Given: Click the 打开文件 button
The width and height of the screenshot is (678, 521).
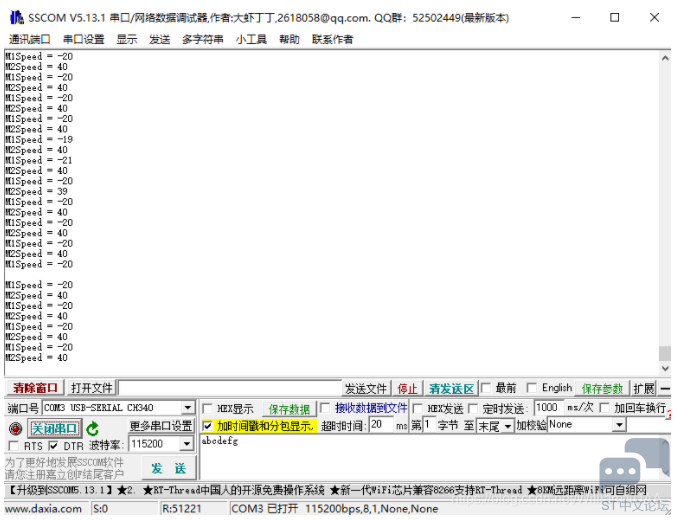Looking at the screenshot, I should coord(91,388).
